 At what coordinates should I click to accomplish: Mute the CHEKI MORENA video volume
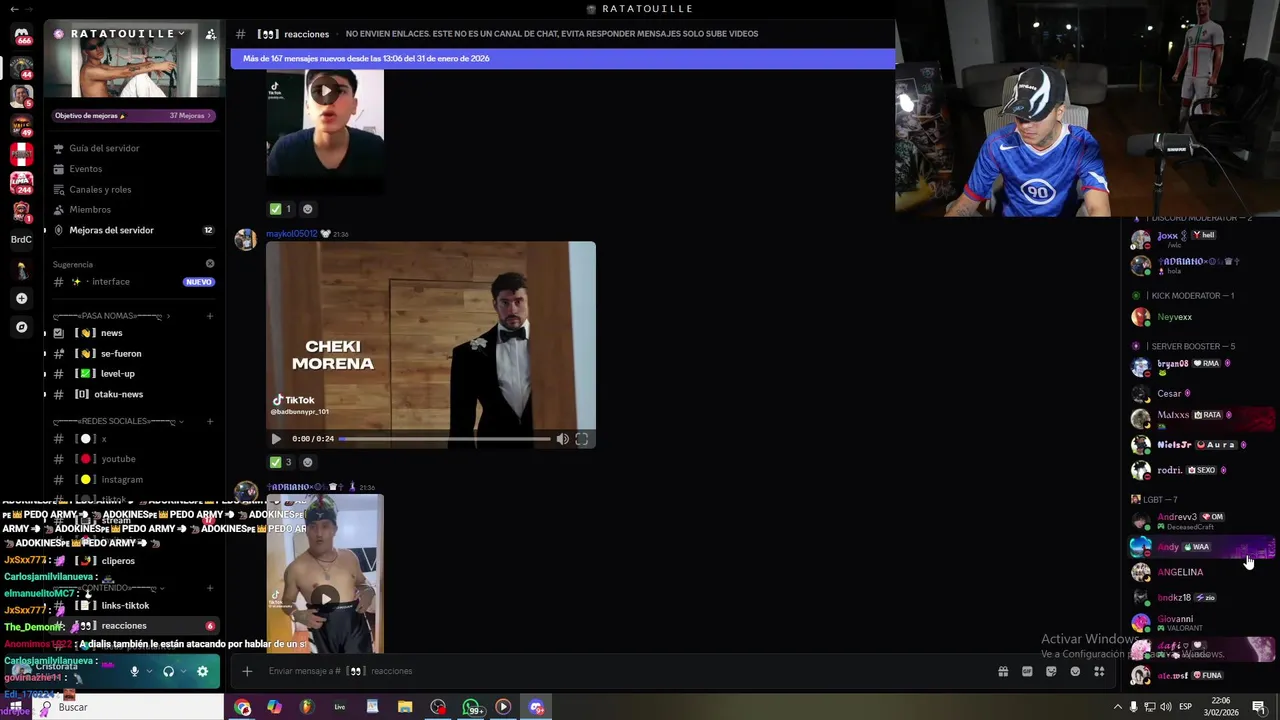[x=562, y=439]
